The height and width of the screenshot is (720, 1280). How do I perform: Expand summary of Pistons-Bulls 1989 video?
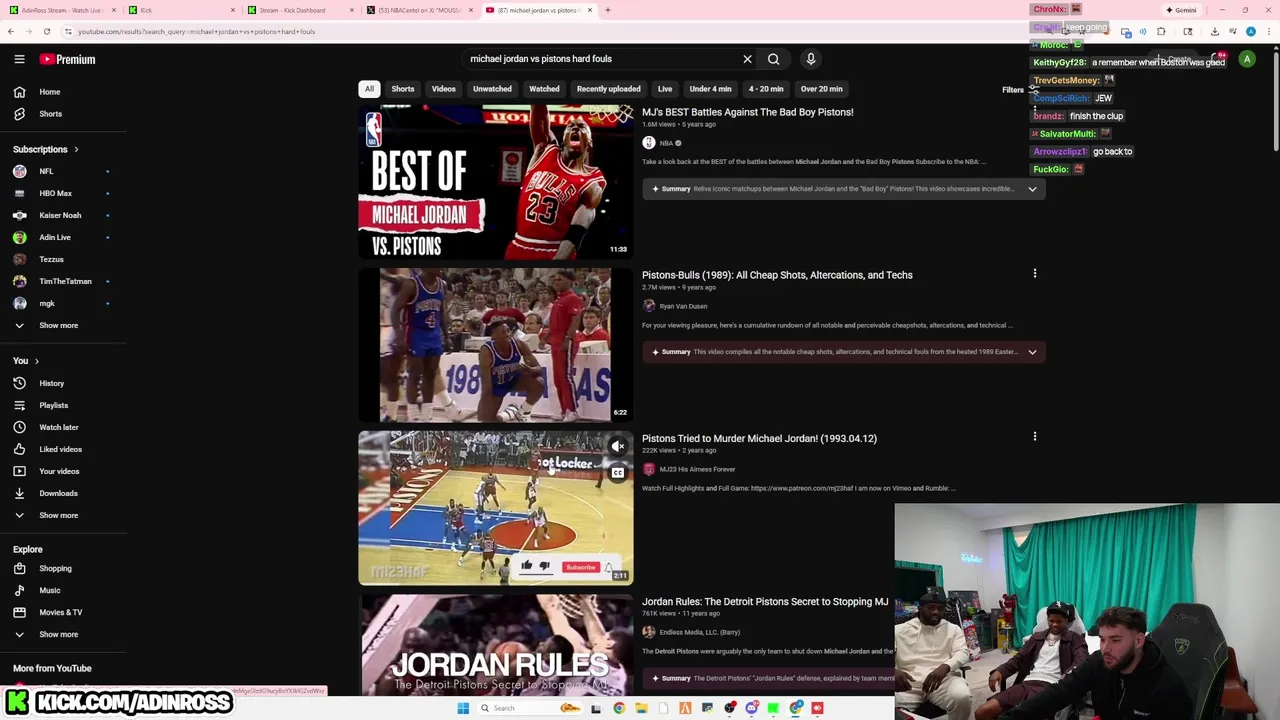click(1032, 352)
